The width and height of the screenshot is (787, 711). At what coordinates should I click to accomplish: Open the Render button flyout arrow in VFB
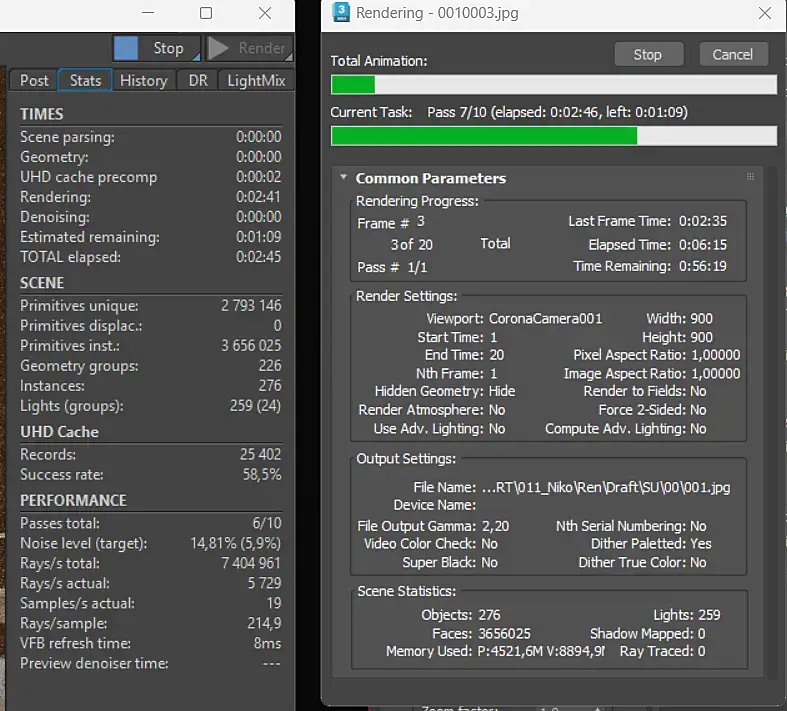[x=289, y=57]
